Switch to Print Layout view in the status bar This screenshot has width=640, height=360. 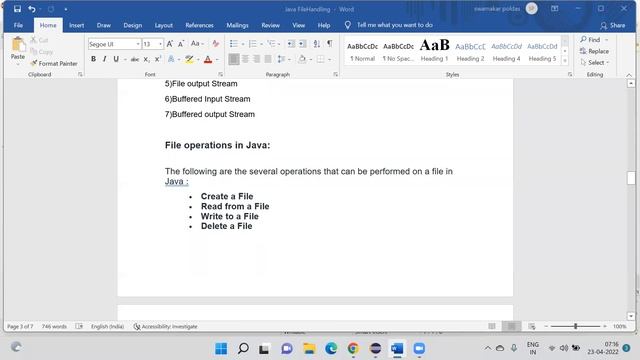pyautogui.click(x=511, y=326)
